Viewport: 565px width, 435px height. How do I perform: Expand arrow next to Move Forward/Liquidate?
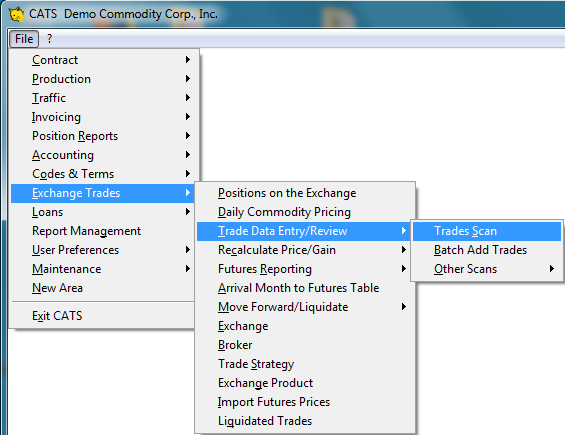tap(404, 307)
